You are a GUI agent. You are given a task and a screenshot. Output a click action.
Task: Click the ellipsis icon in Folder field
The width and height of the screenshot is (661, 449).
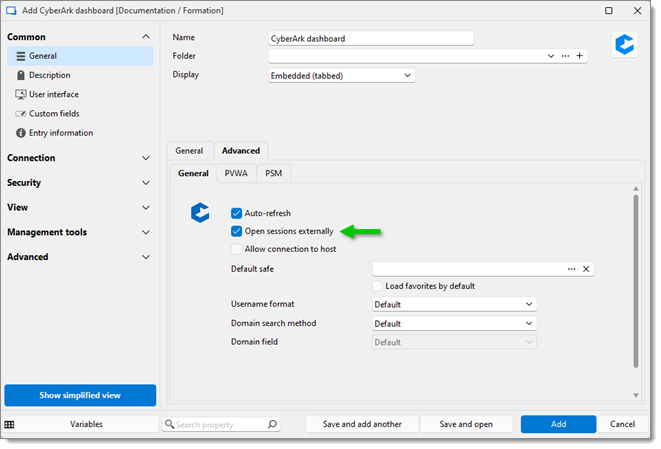[565, 56]
